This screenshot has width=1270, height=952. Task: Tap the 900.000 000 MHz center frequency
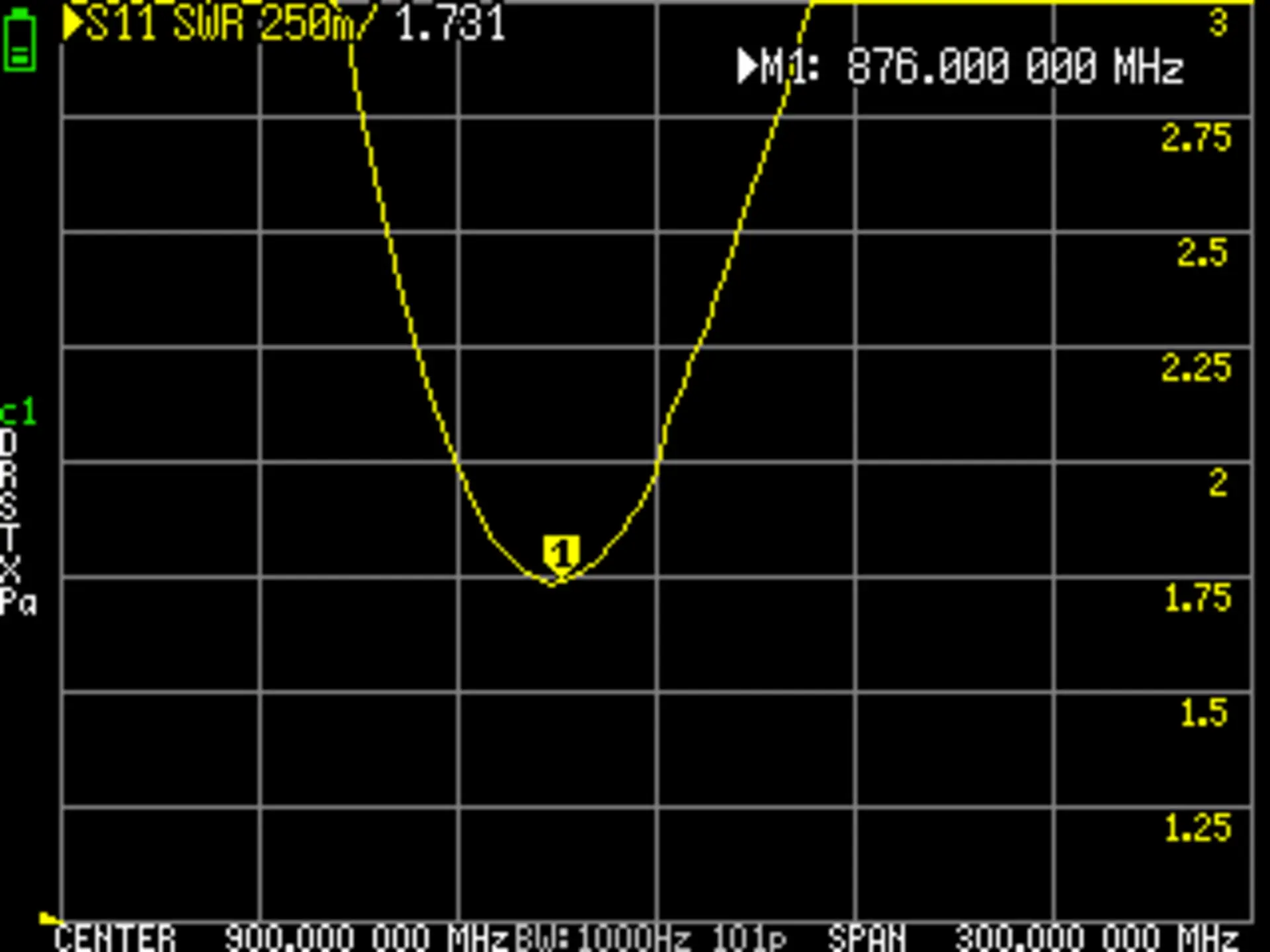(366, 939)
